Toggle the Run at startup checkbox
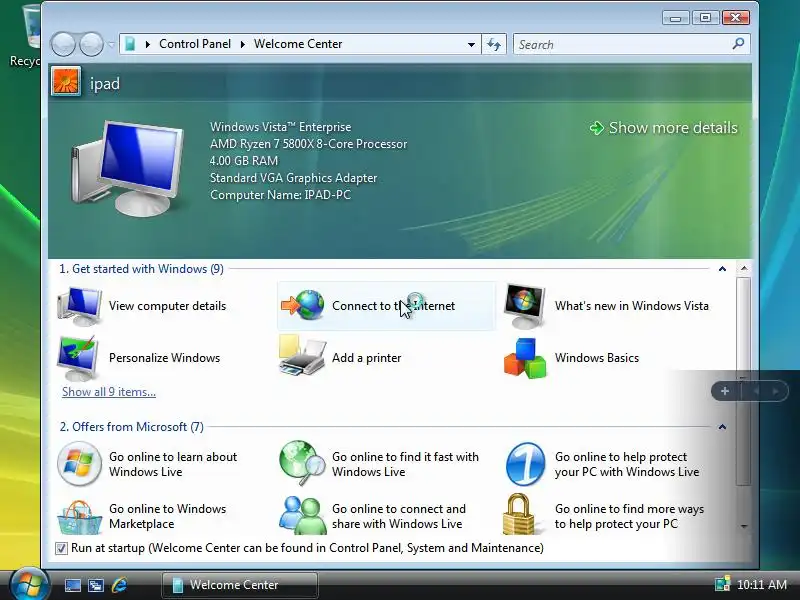This screenshot has height=600, width=800. click(x=61, y=548)
